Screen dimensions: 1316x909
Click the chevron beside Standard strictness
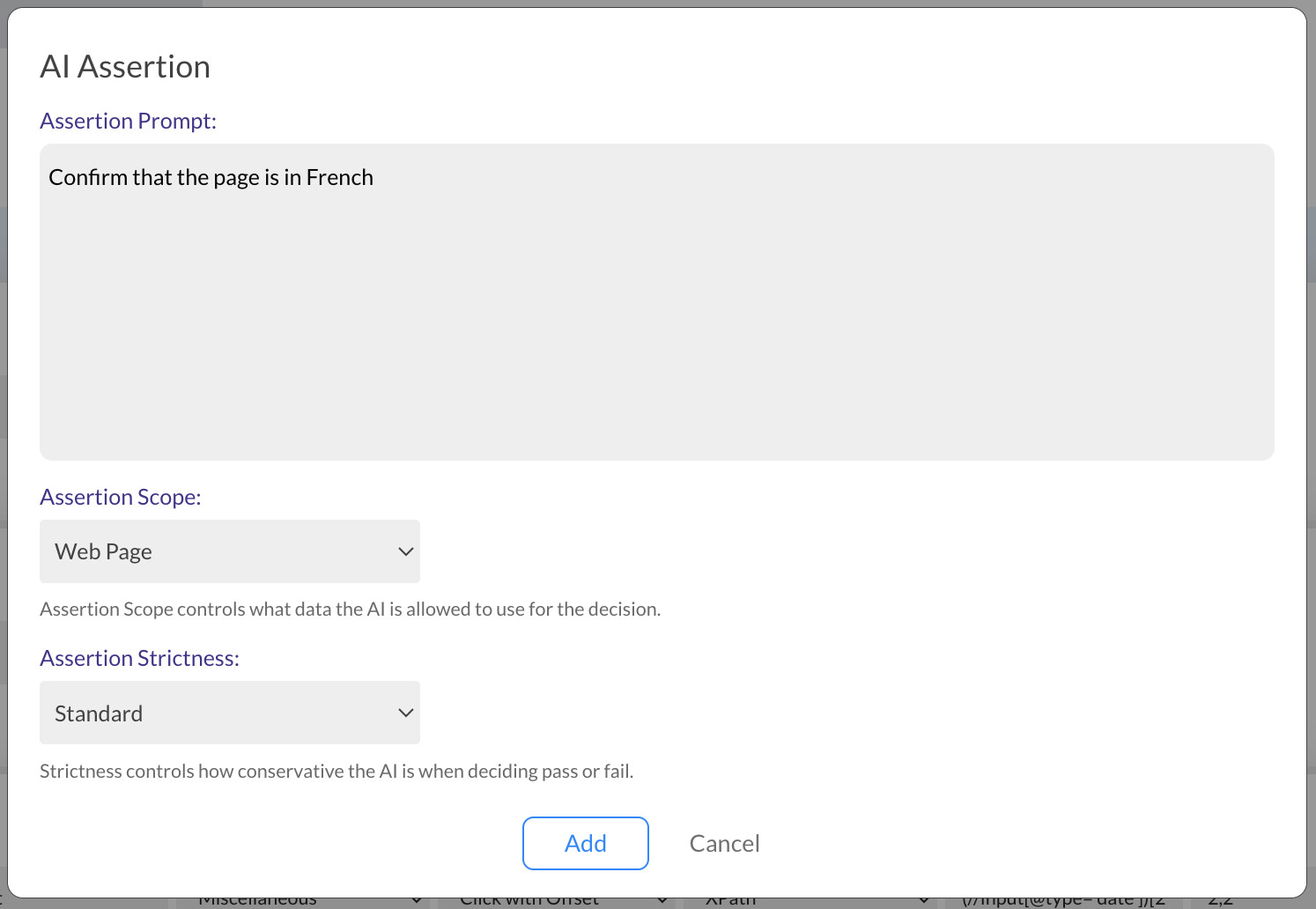(x=405, y=713)
